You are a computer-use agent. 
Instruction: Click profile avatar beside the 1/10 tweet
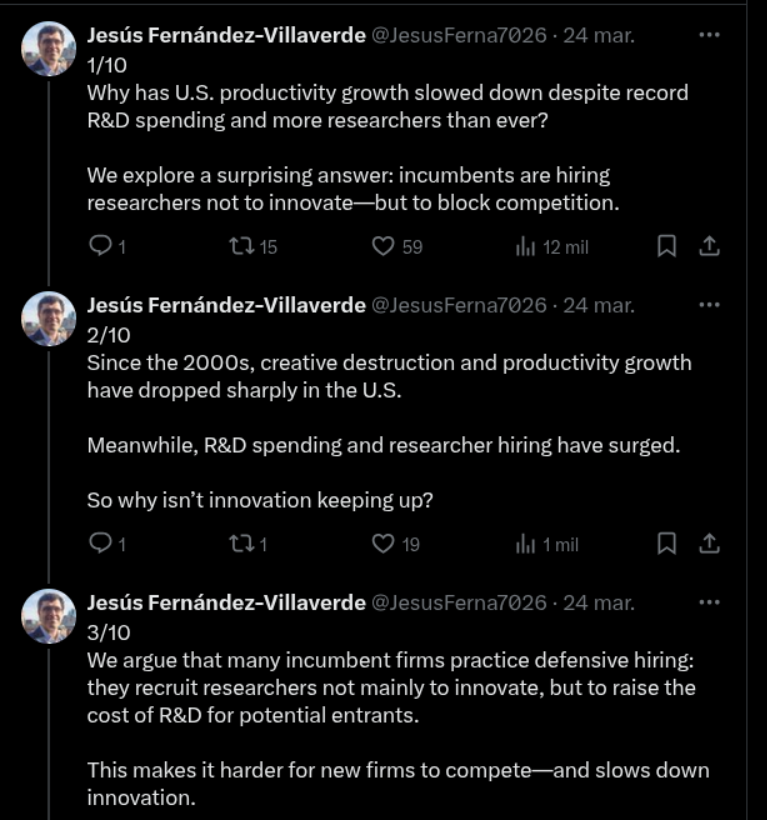click(49, 49)
